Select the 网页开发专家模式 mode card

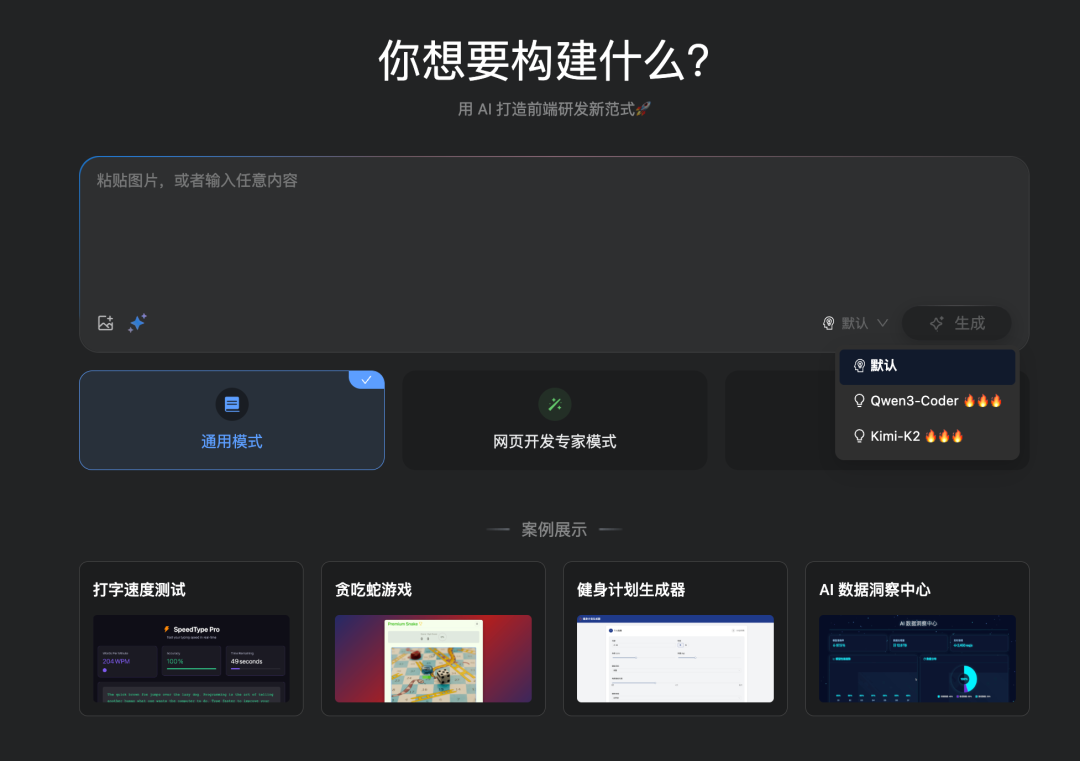pos(554,420)
